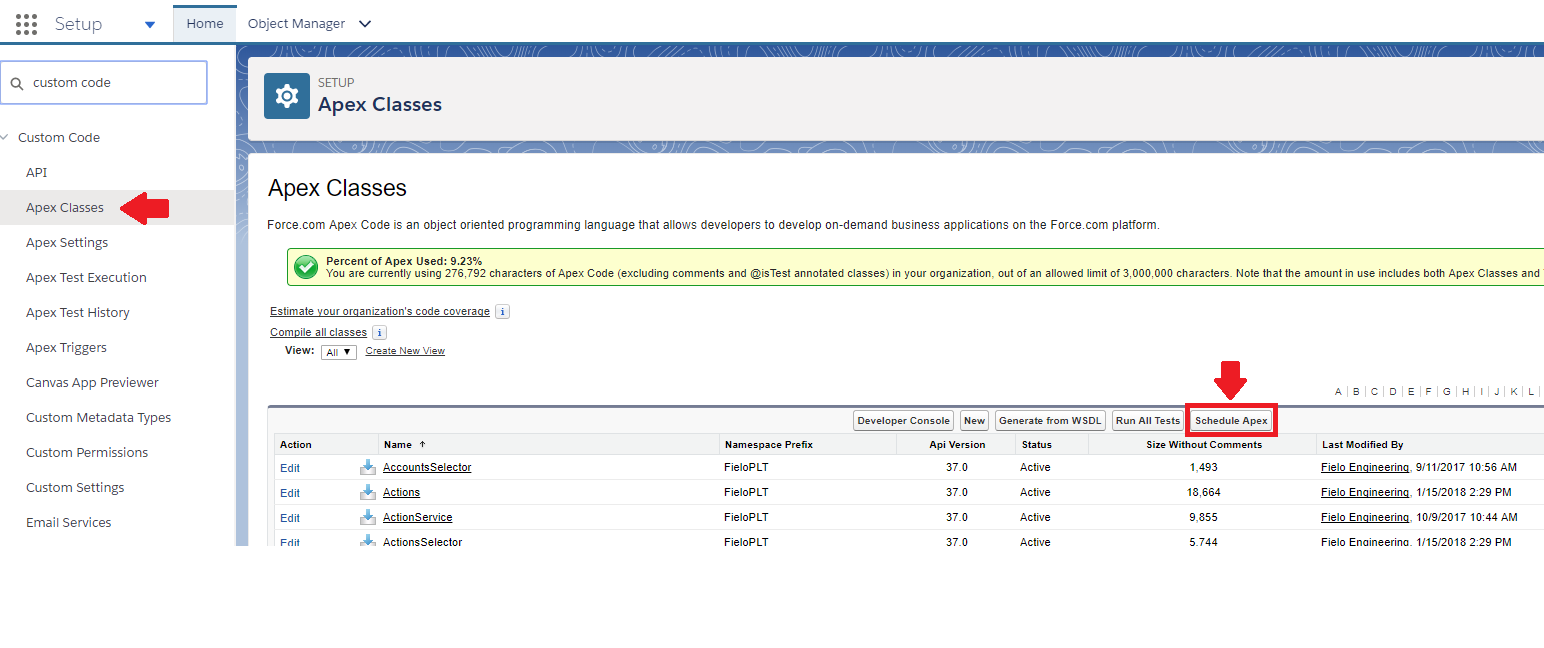Open the App Launcher grid icon
The image size is (1544, 648).
(x=27, y=24)
